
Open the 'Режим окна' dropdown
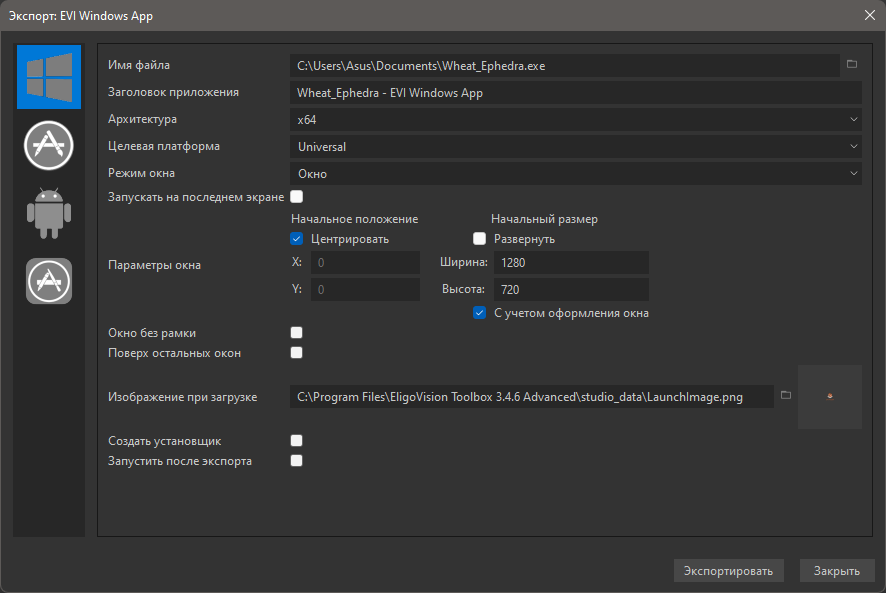575,174
